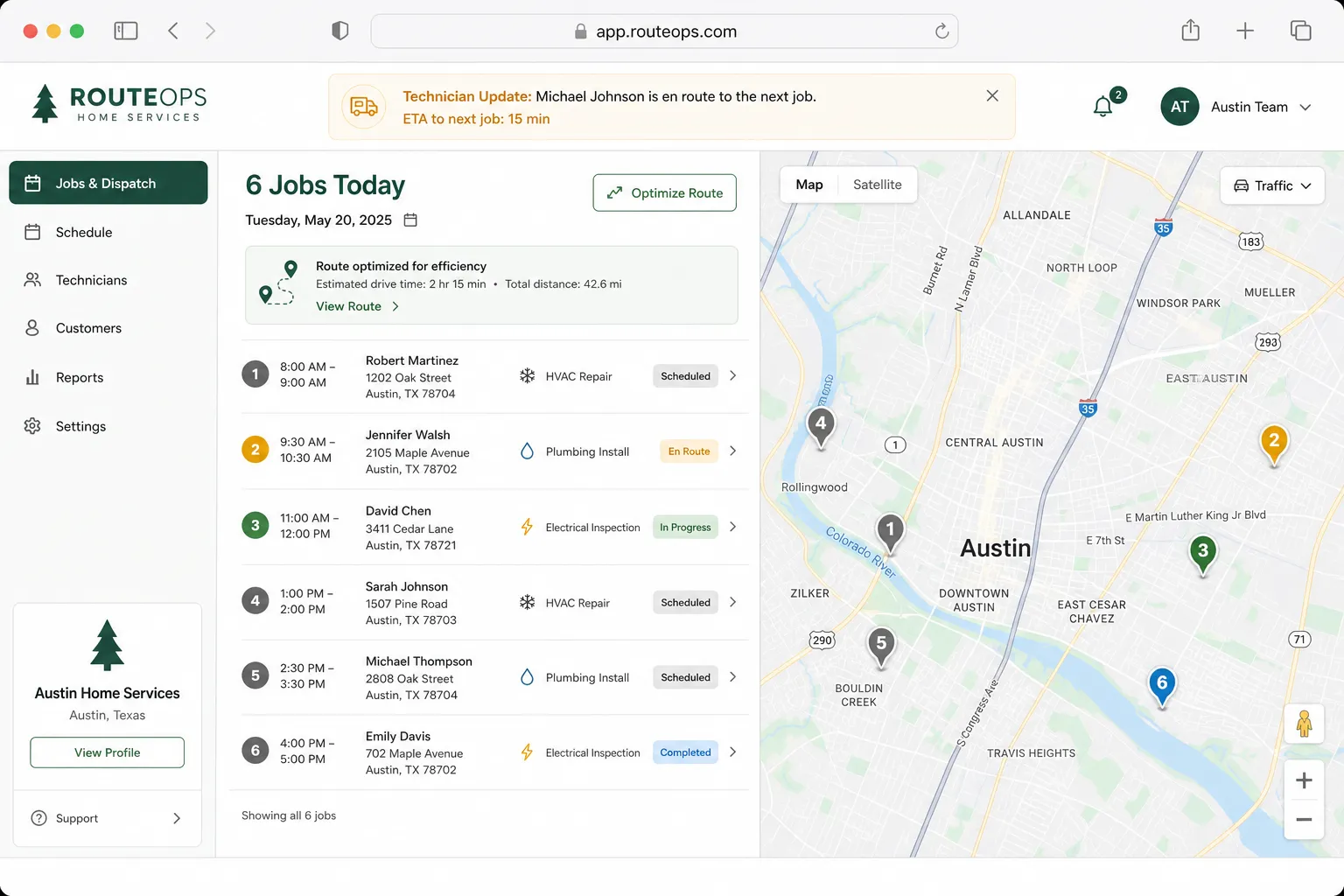This screenshot has height=896, width=1344.
Task: Reload the page
Action: 941,31
